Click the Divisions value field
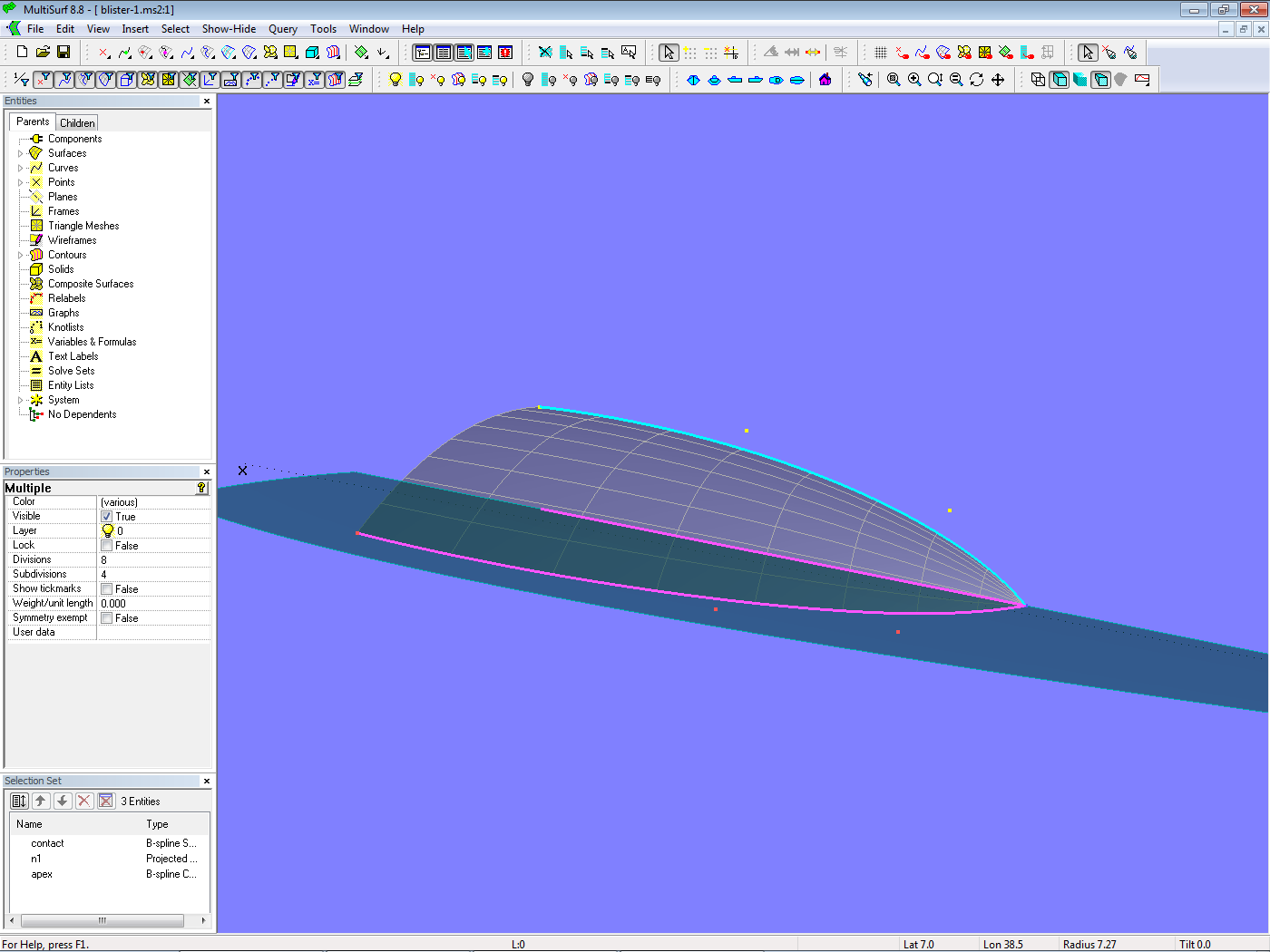This screenshot has height=952, width=1270. click(152, 560)
